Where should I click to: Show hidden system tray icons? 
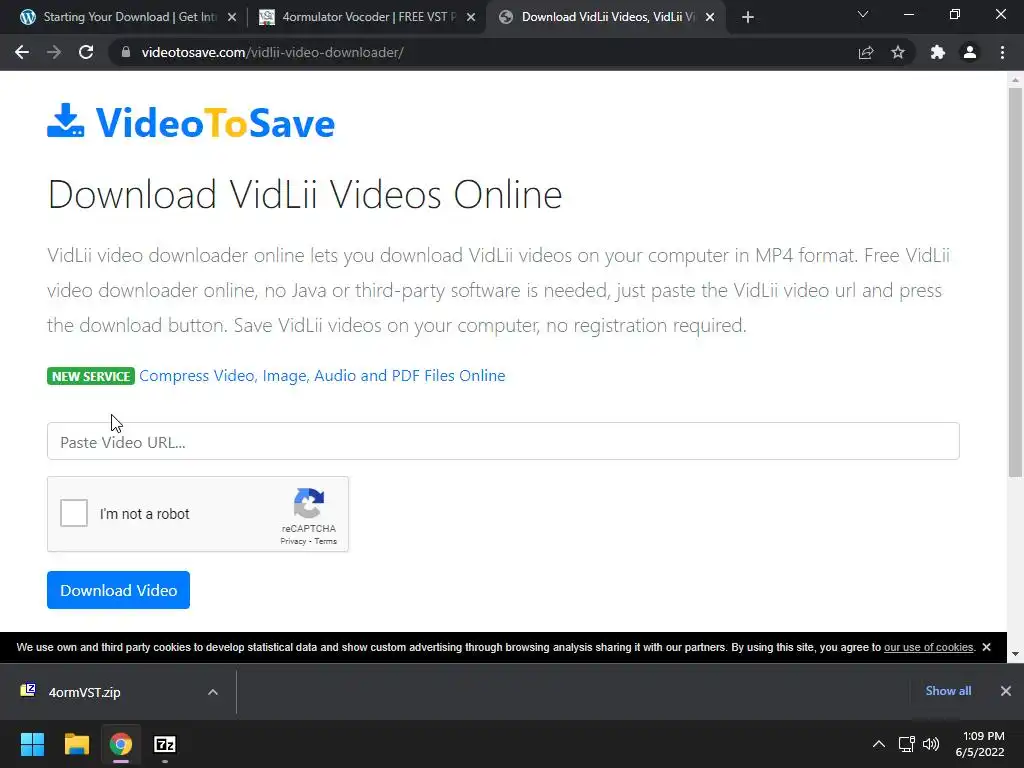[879, 744]
